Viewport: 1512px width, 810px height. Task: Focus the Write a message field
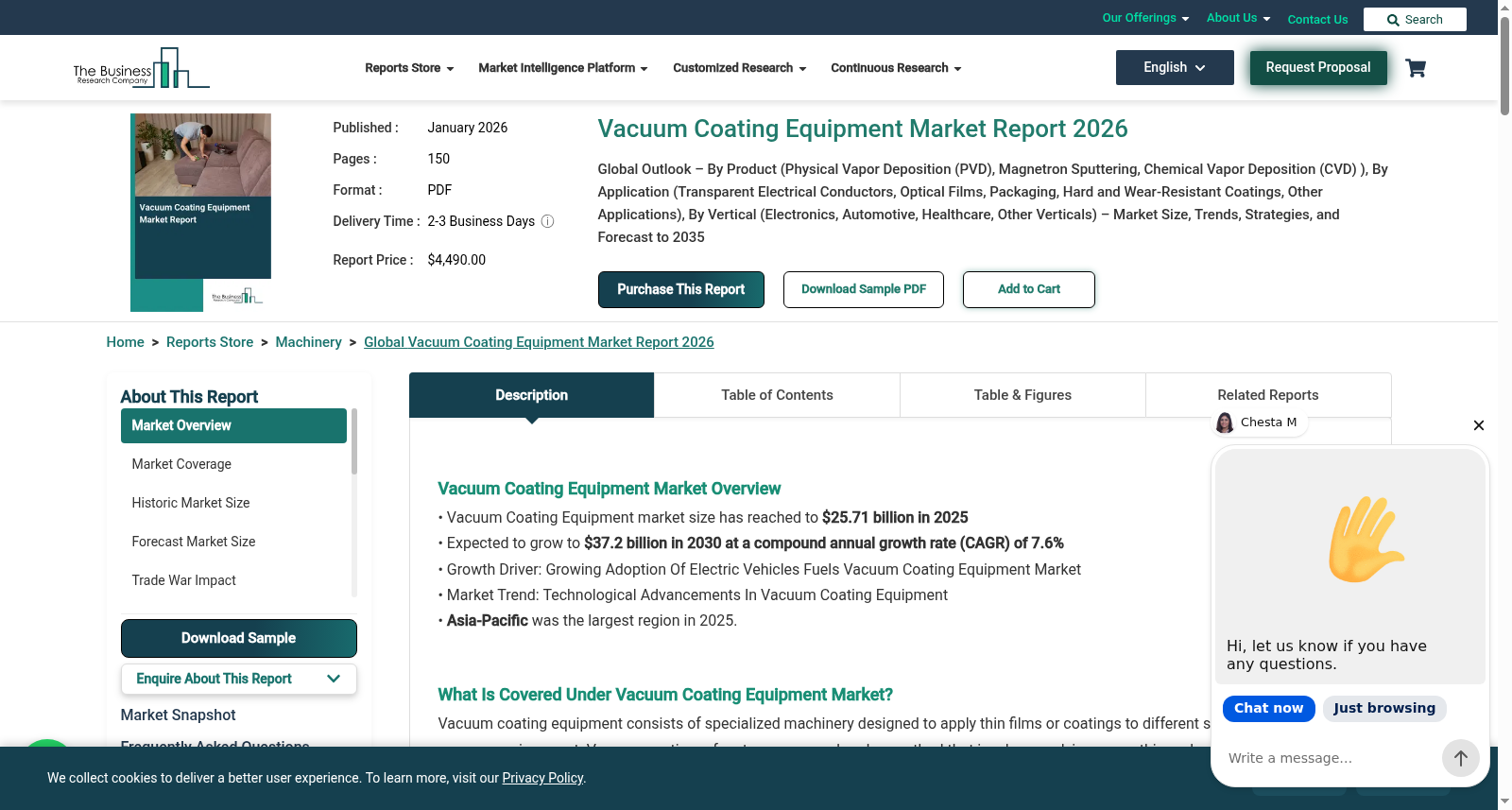click(1331, 758)
